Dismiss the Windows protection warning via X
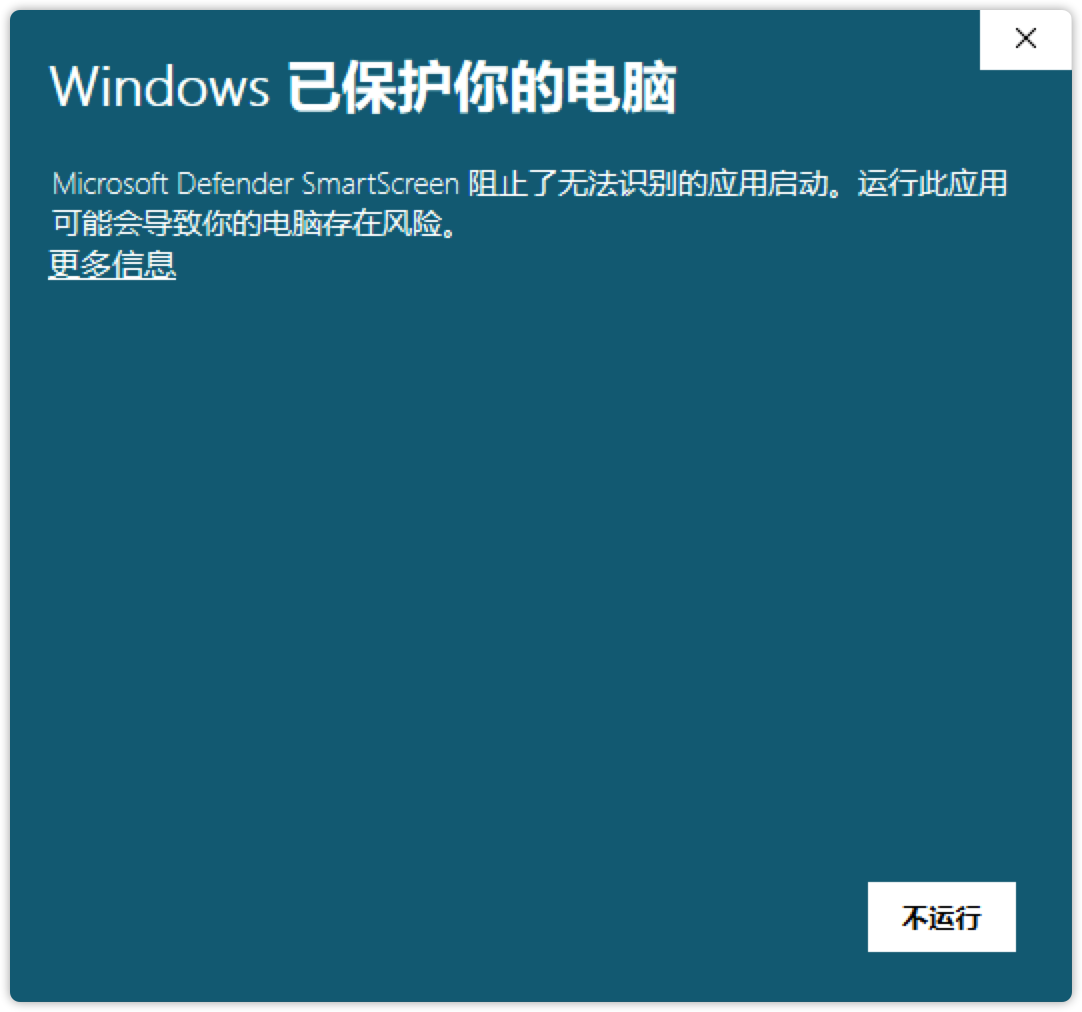The height and width of the screenshot is (1012, 1082). (1025, 39)
